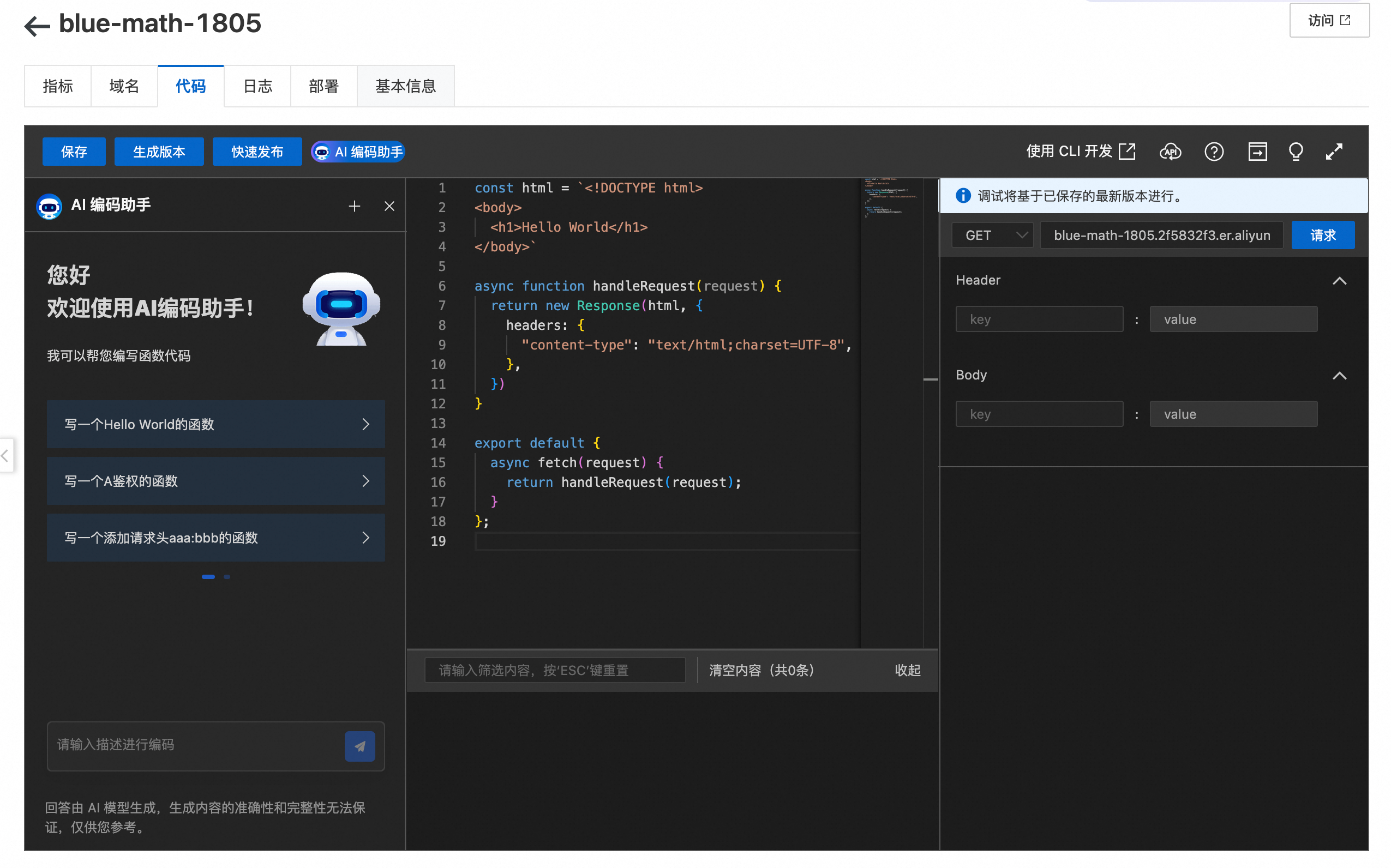Image resolution: width=1391 pixels, height=868 pixels.
Task: Click the back arrow beside blue-math-1805
Action: [37, 25]
